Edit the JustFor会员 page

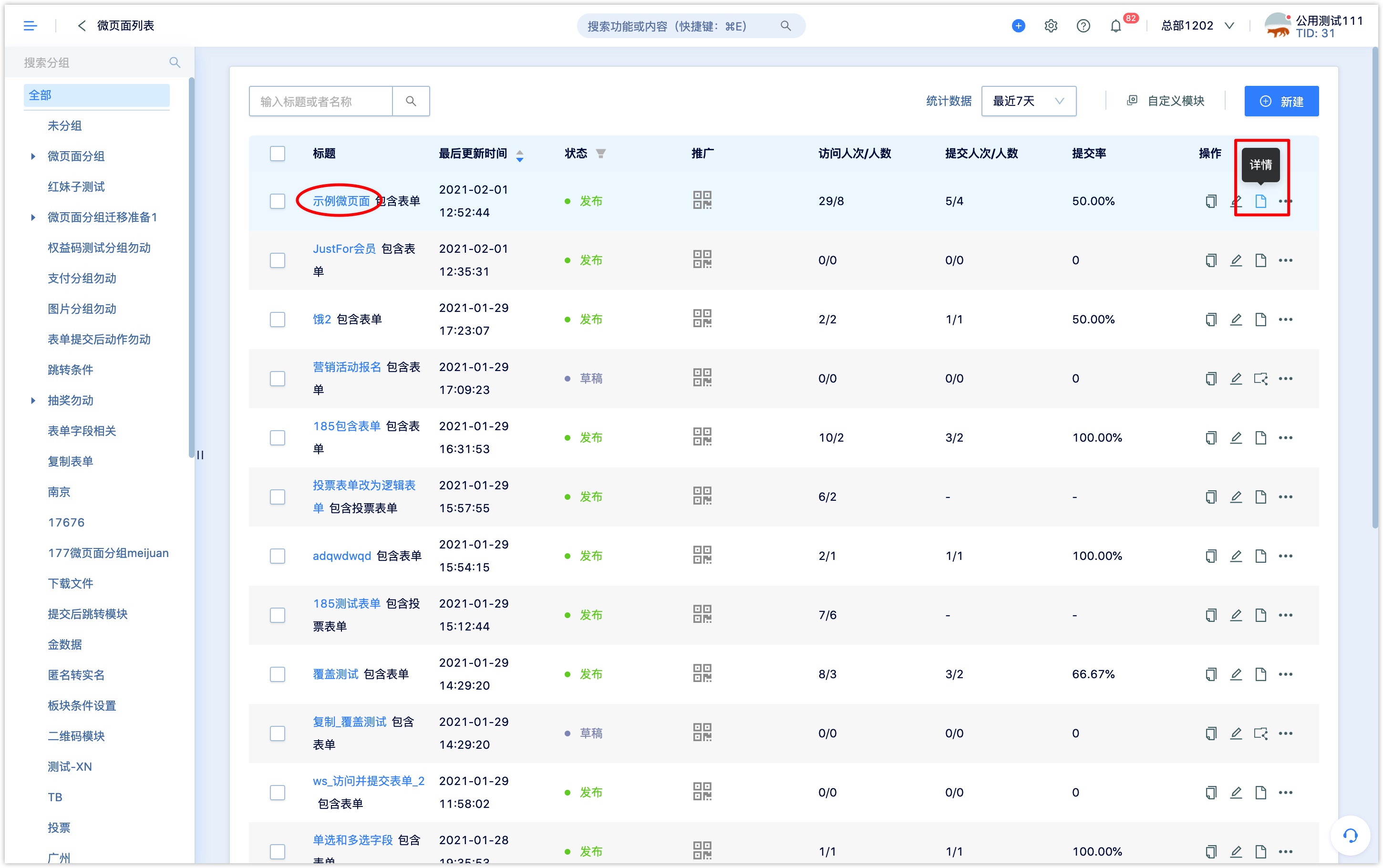click(1236, 260)
